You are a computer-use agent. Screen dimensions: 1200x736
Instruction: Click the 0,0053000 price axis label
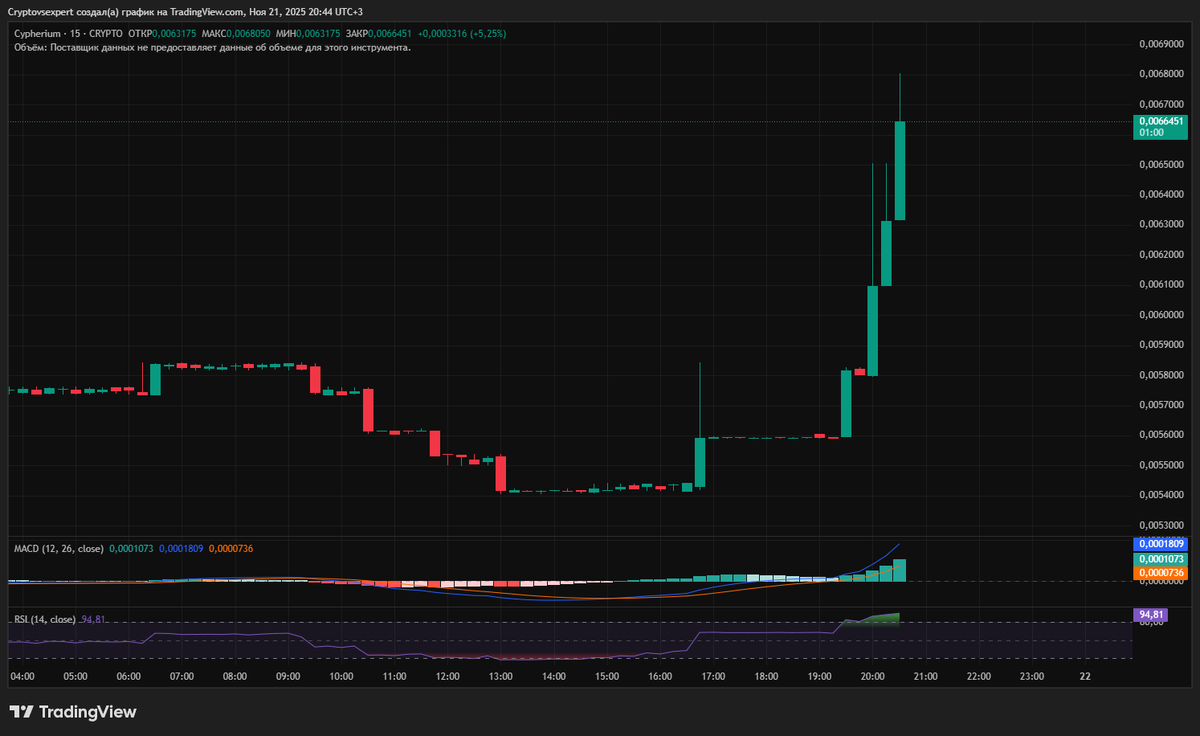click(x=1161, y=524)
